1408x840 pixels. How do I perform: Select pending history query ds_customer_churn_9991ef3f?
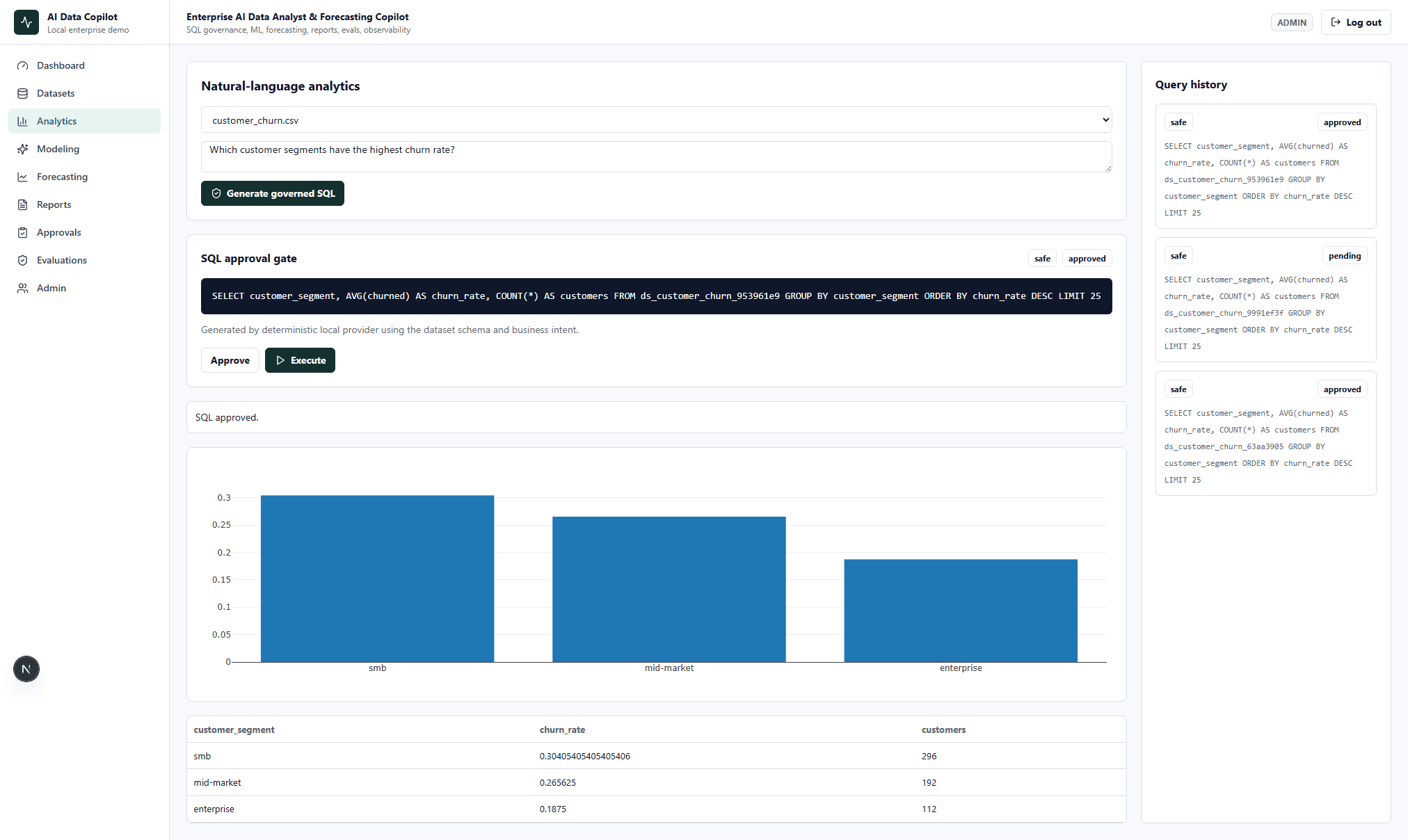tap(1265, 300)
